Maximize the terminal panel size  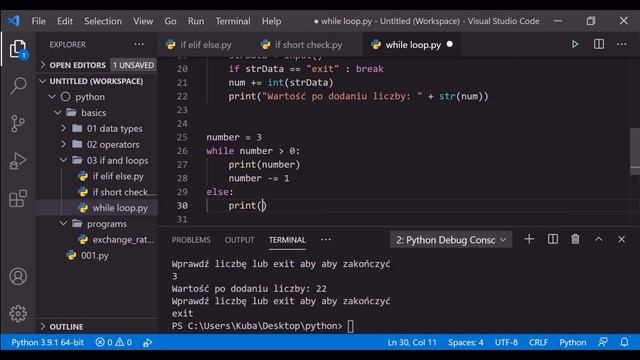click(x=598, y=239)
